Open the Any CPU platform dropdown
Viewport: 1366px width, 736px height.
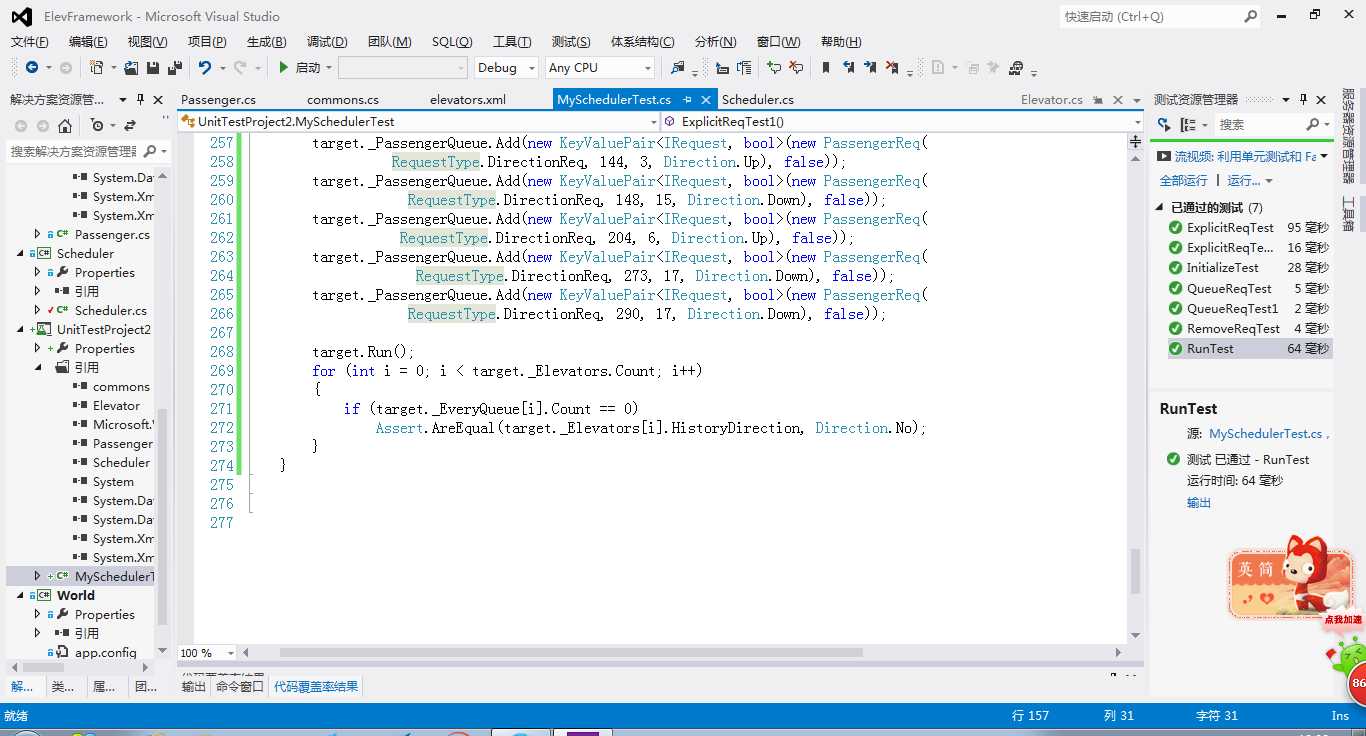(x=647, y=68)
